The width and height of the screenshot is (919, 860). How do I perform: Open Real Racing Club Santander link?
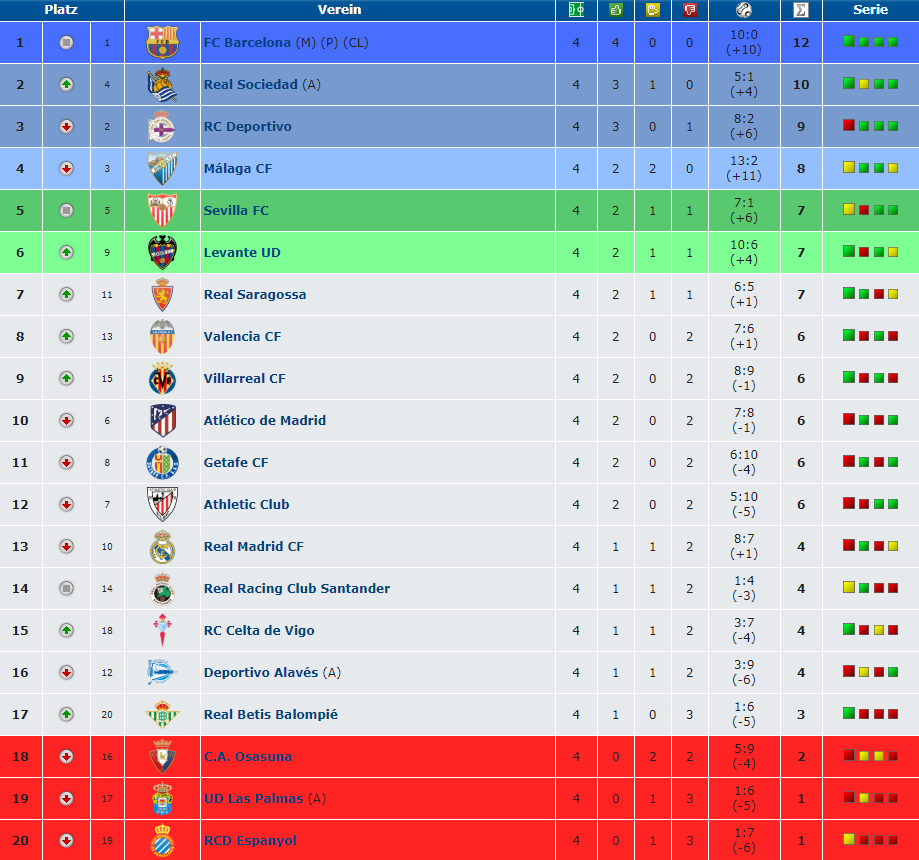click(297, 589)
